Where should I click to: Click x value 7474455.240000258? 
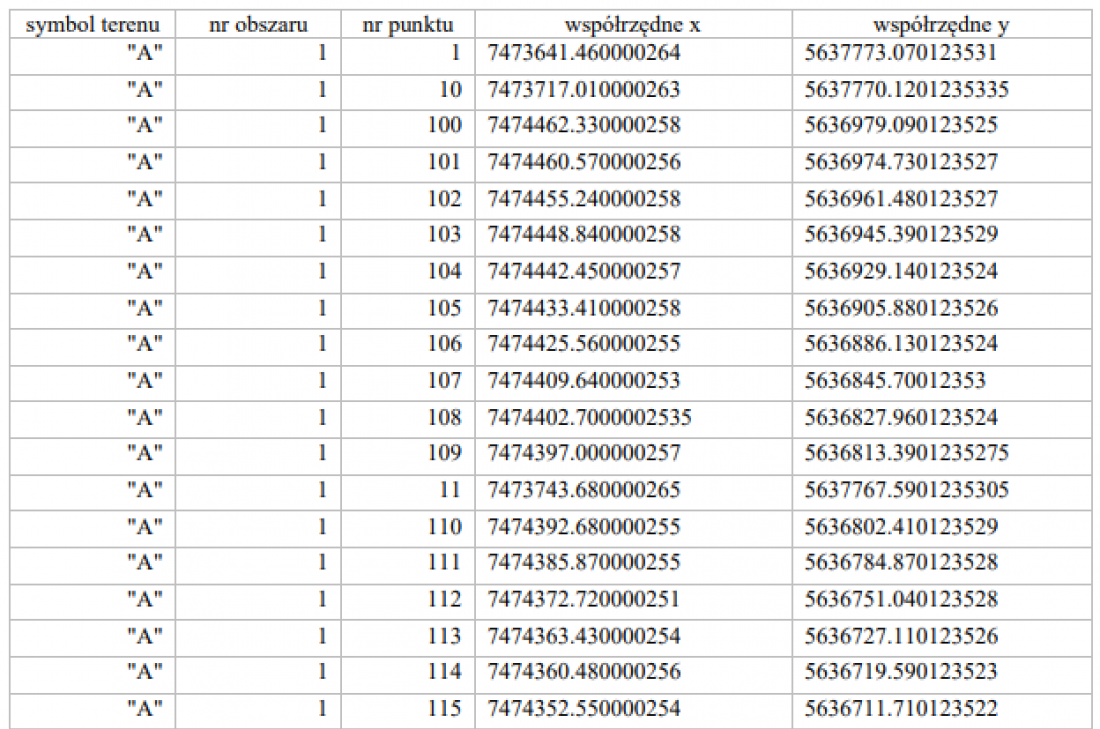(584, 199)
